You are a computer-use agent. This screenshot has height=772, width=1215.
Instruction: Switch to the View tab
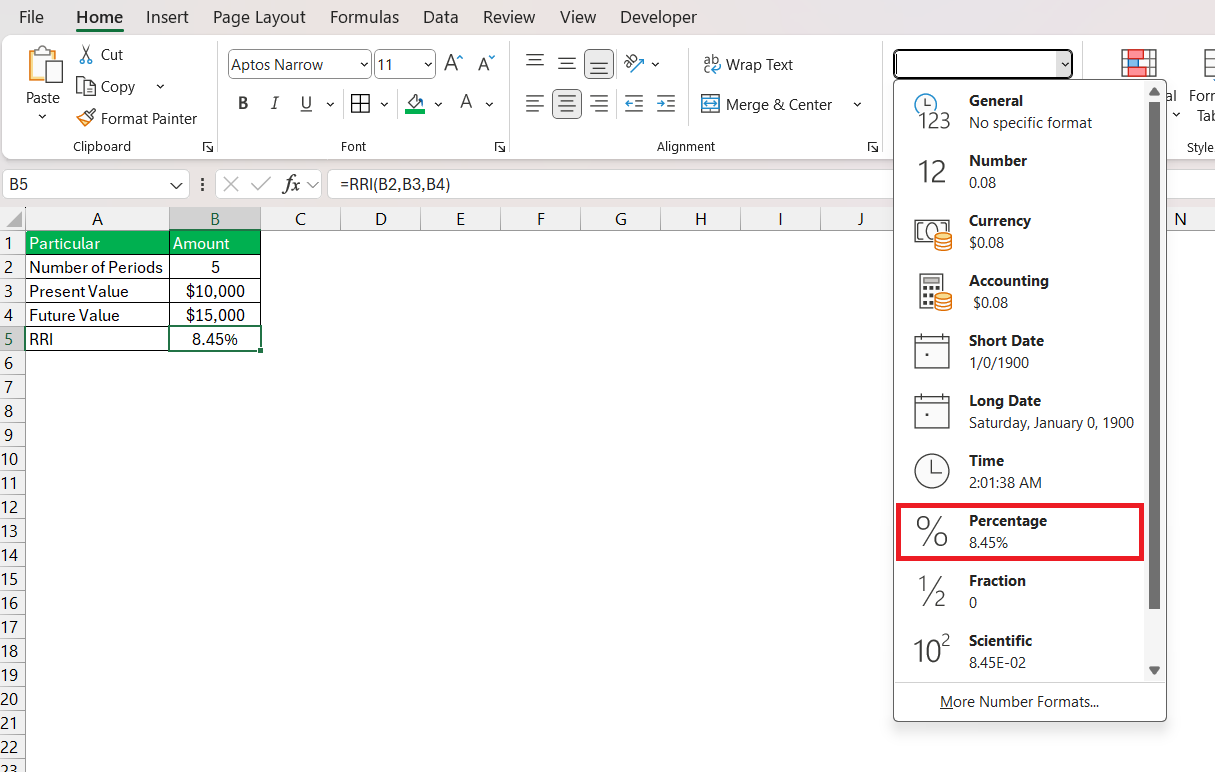tap(578, 17)
